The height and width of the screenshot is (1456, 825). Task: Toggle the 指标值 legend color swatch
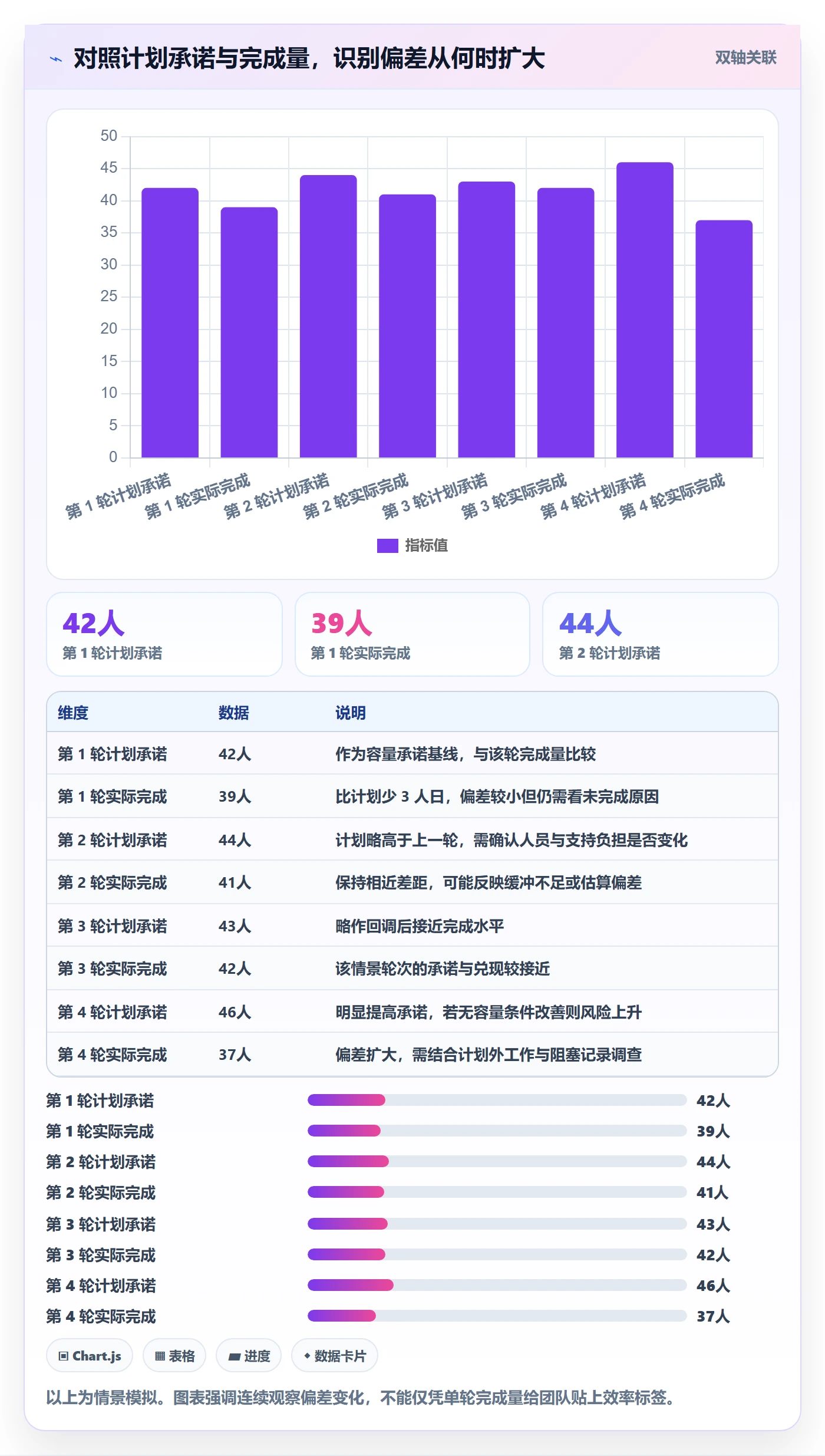pyautogui.click(x=387, y=546)
